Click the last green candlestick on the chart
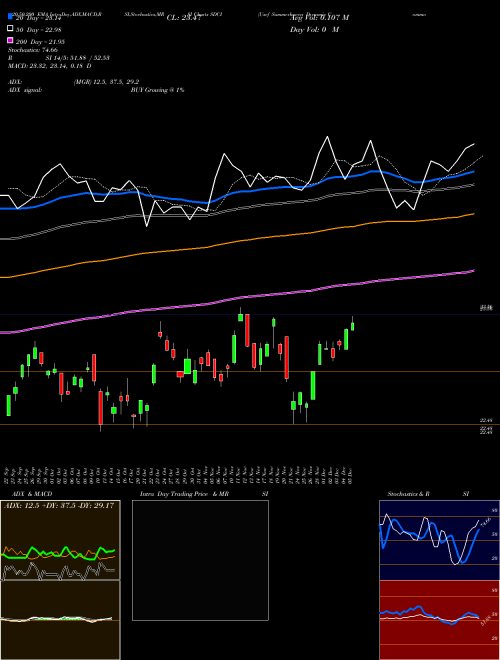 coord(353,326)
